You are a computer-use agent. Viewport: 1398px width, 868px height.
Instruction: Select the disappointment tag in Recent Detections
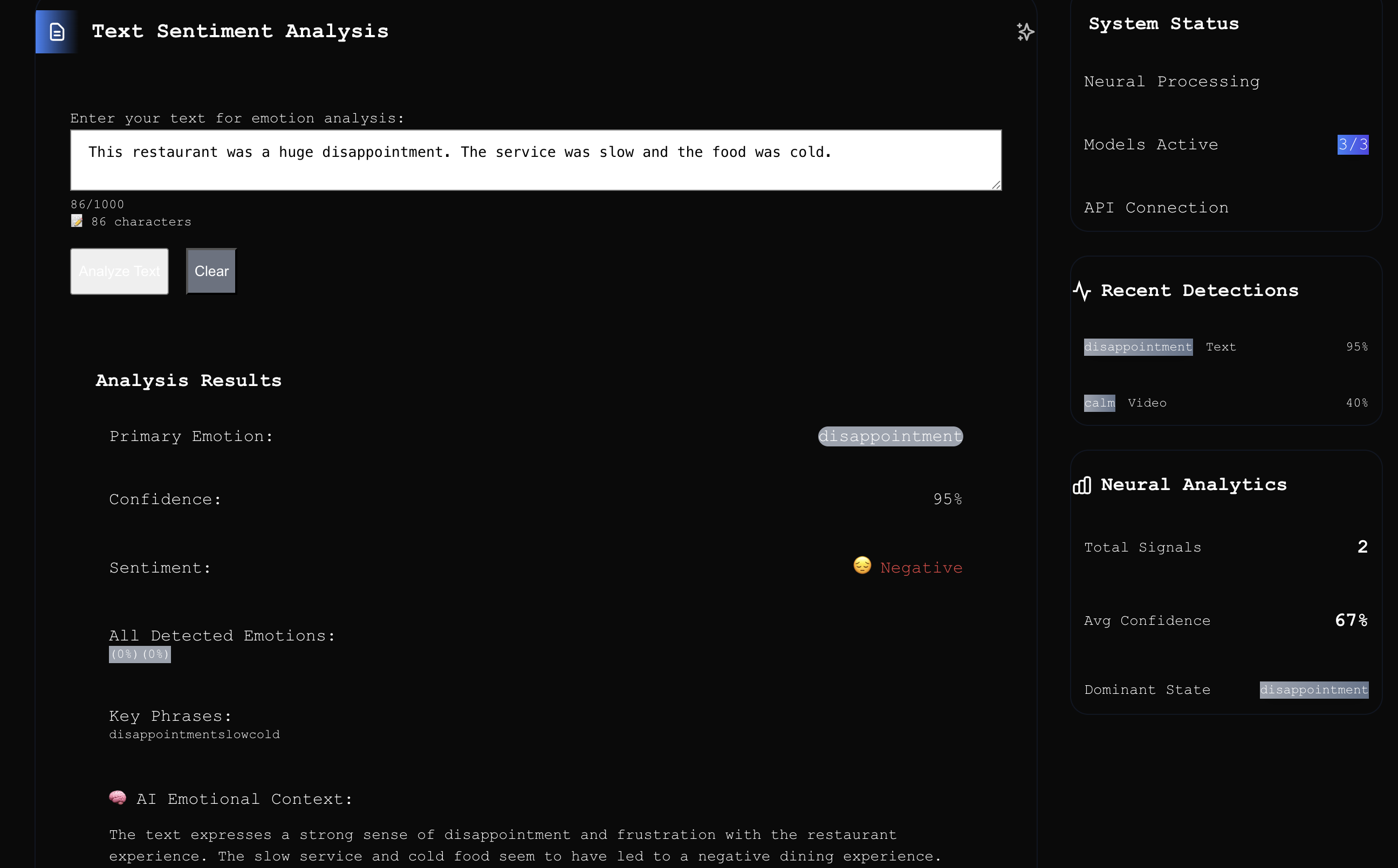coord(1137,347)
